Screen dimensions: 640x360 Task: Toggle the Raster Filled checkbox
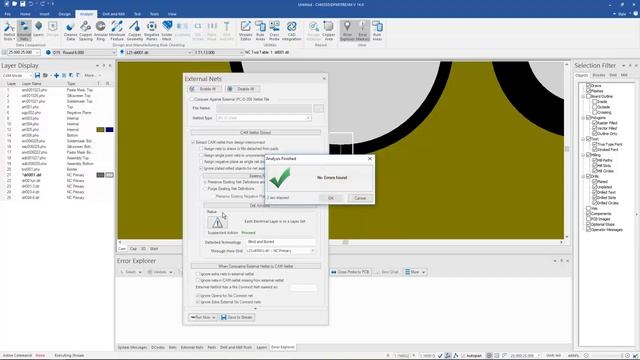595,123
